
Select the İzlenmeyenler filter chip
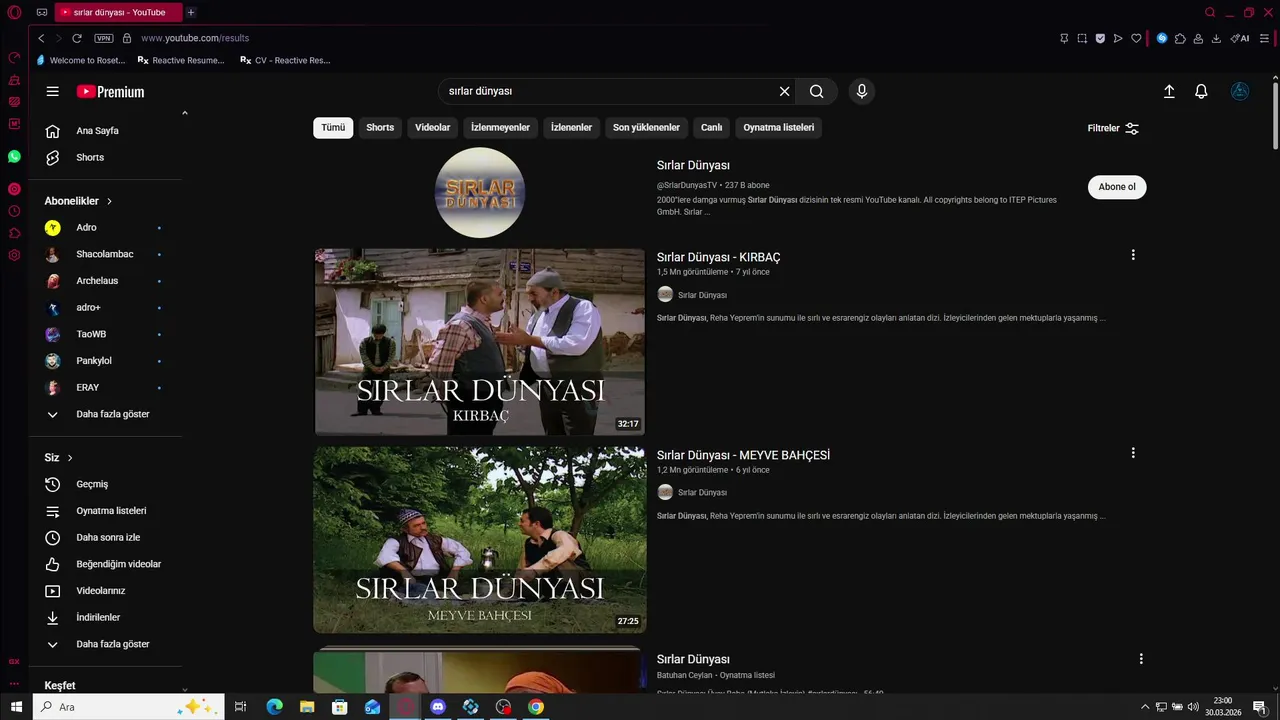(x=501, y=128)
